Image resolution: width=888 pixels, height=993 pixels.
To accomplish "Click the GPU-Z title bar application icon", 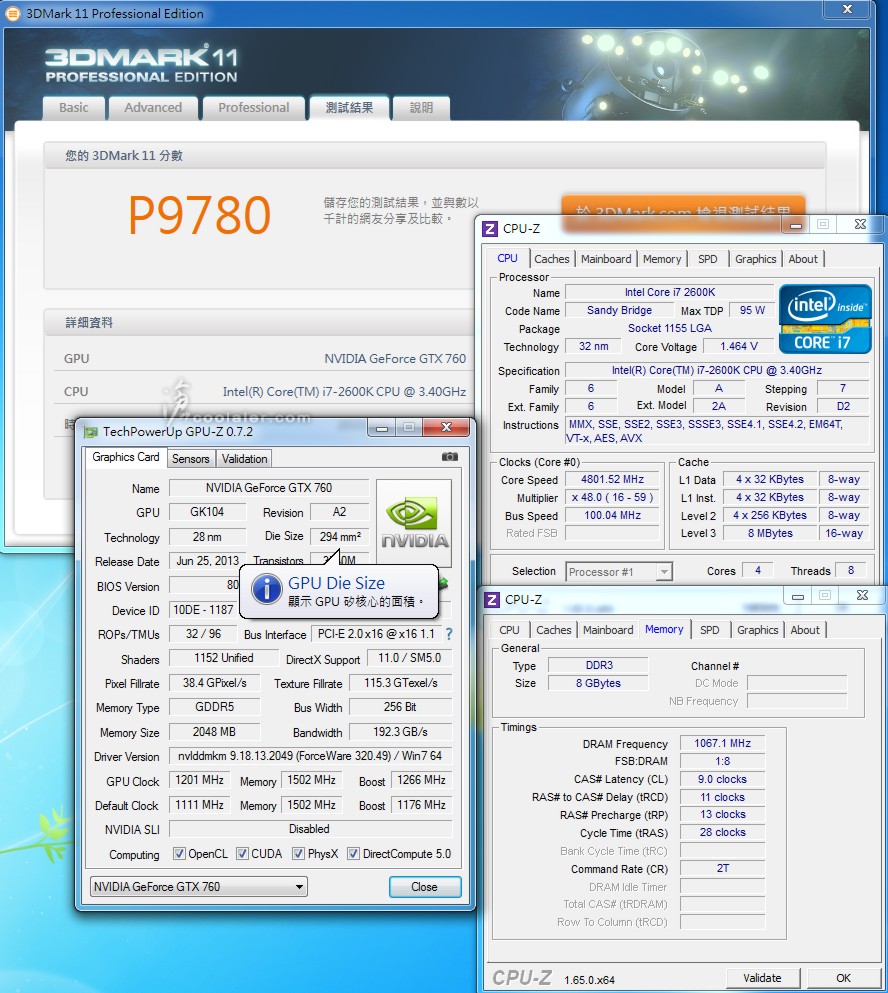I will point(91,432).
